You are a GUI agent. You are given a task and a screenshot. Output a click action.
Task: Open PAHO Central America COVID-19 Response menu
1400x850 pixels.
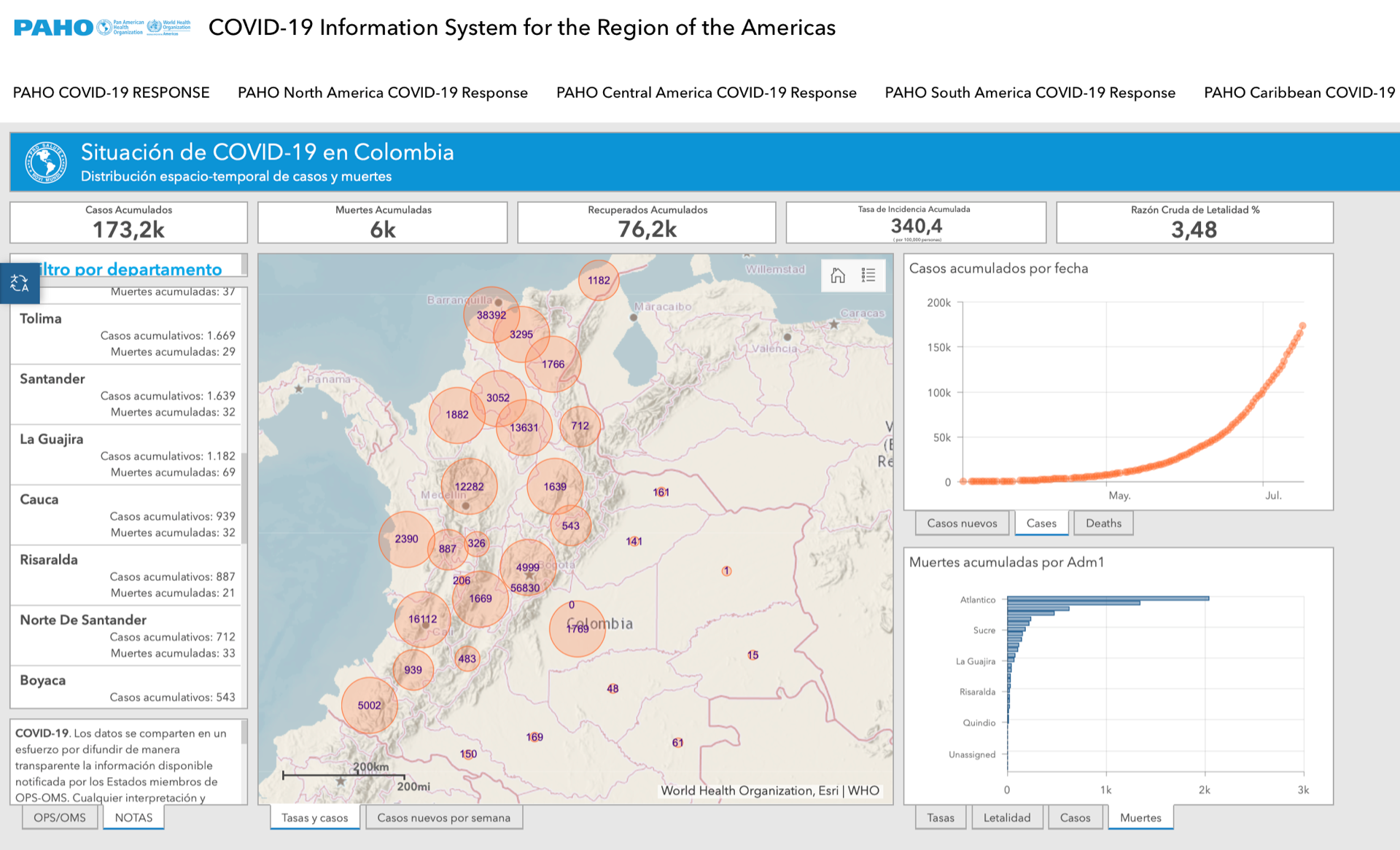[706, 93]
